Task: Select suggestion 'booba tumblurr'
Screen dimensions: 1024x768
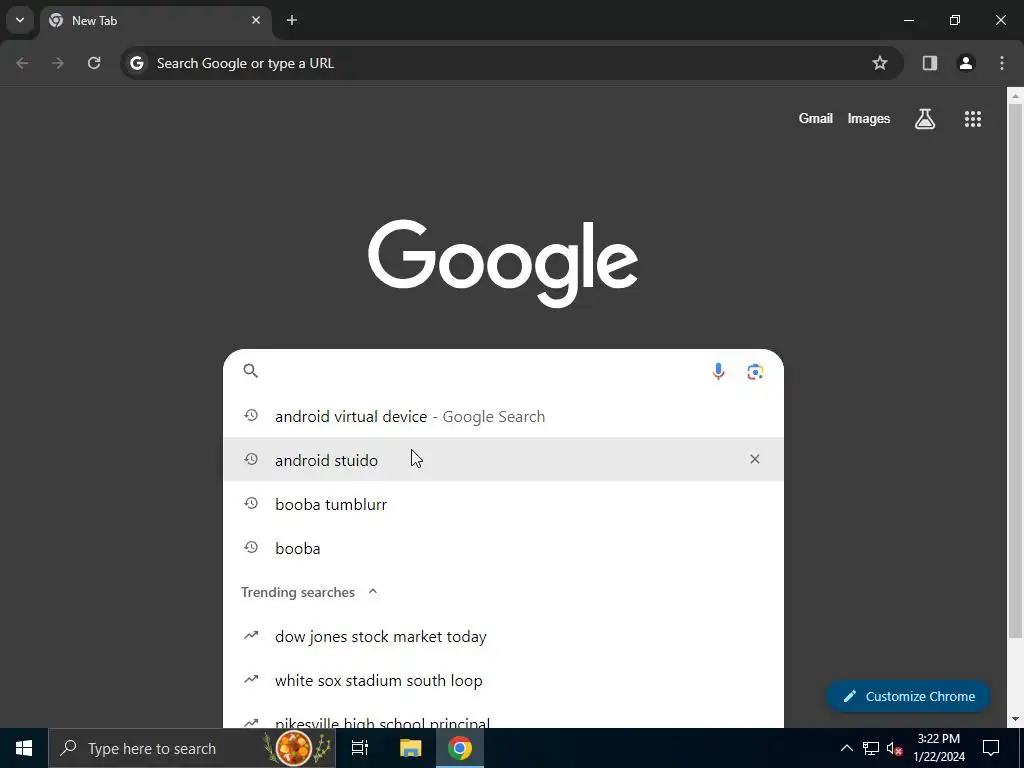Action: 504,504
